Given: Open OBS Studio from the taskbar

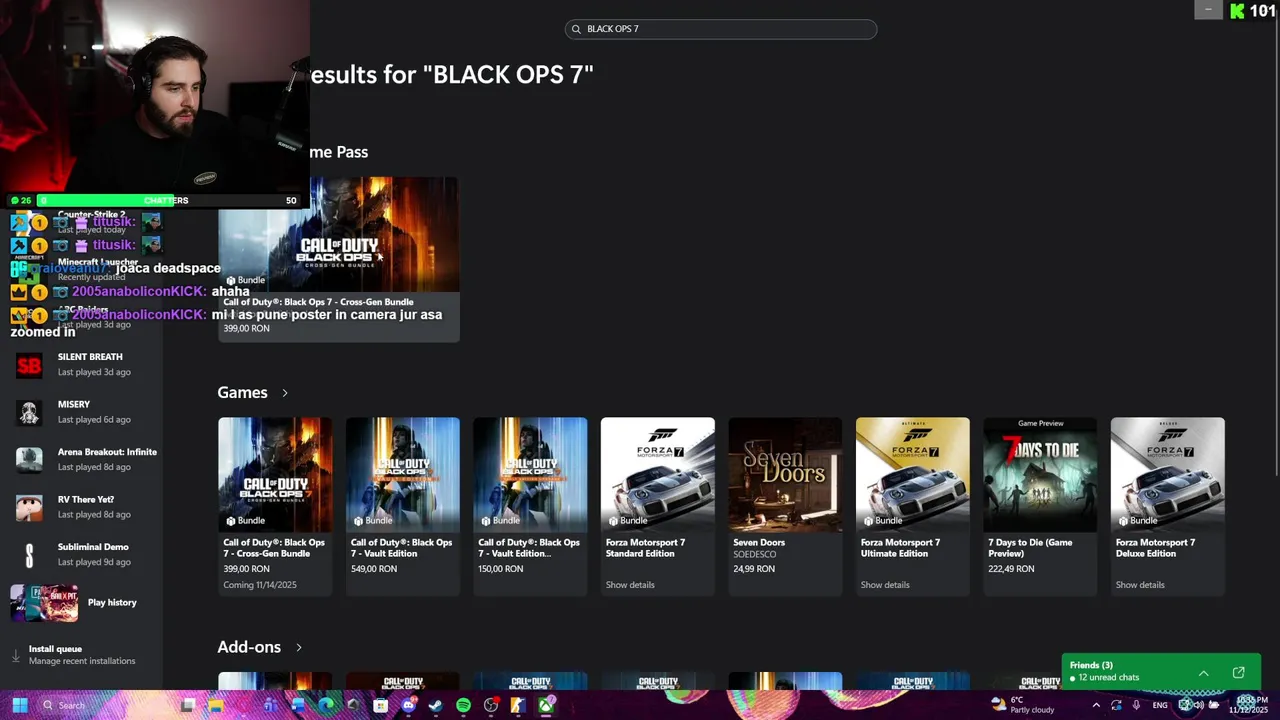Looking at the screenshot, I should coord(491,705).
